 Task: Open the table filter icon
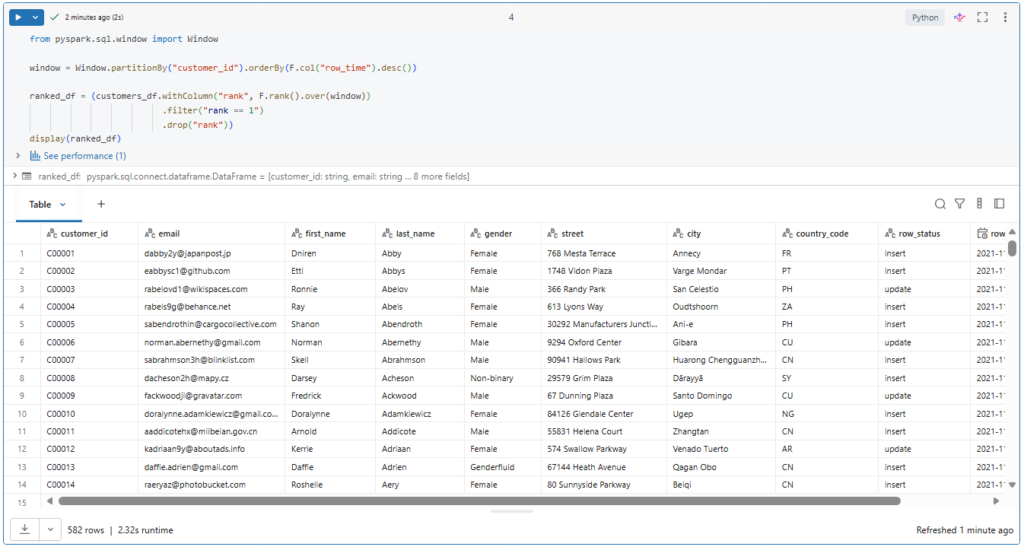(960, 204)
